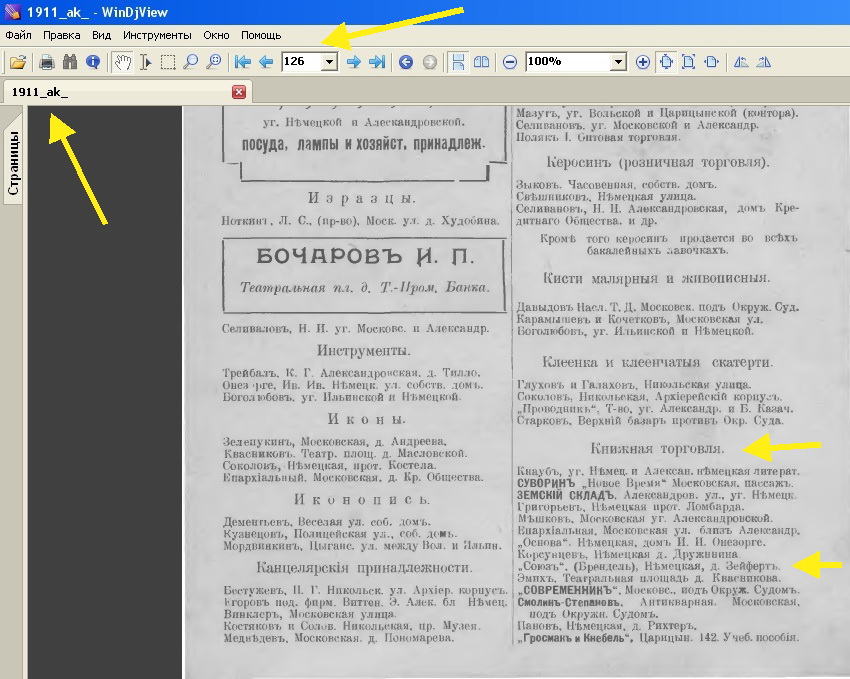
Task: Expand the 100% zoom level dropdown
Action: tap(618, 62)
